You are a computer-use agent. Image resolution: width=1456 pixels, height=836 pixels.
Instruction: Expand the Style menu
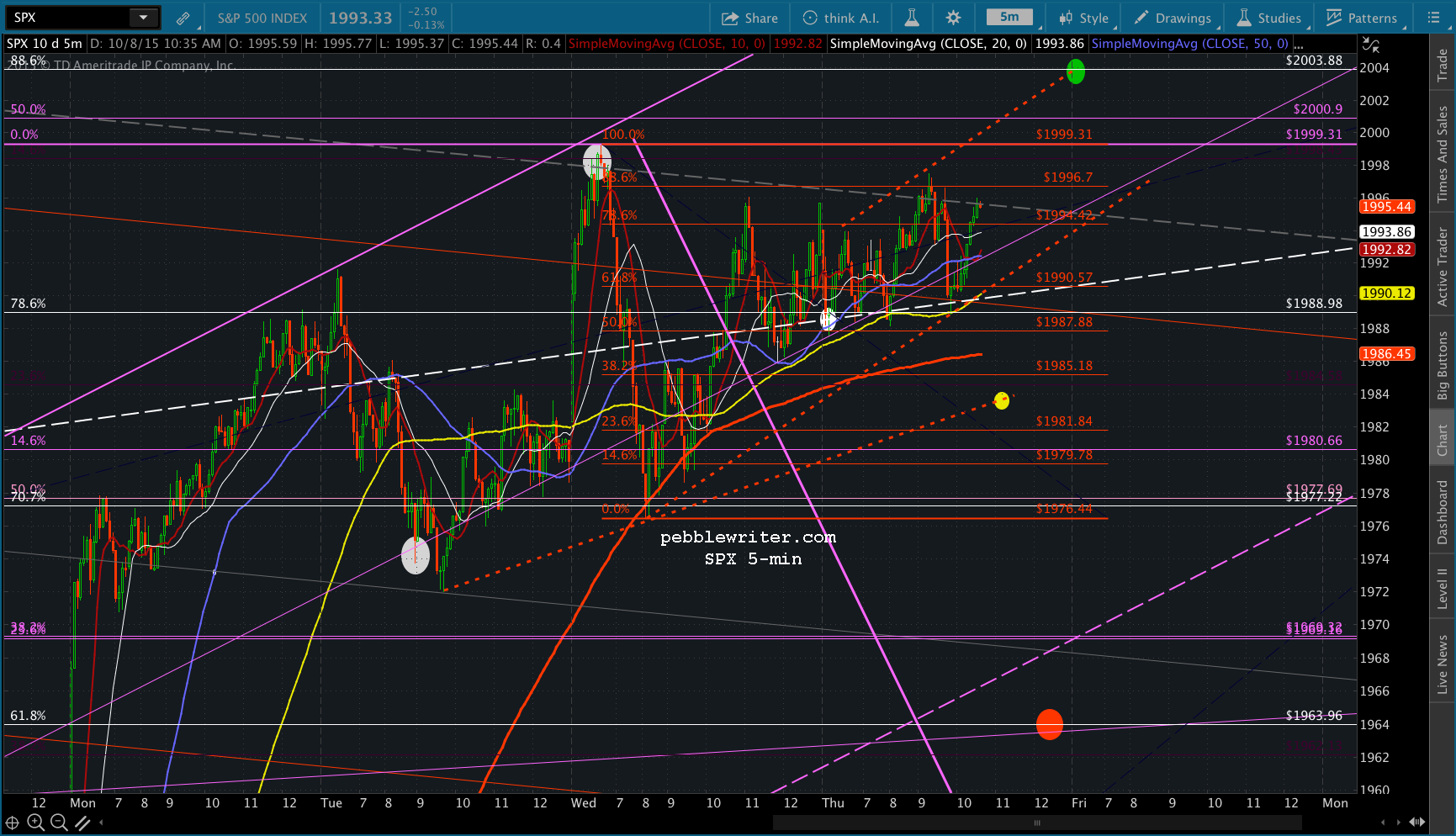(x=1083, y=18)
